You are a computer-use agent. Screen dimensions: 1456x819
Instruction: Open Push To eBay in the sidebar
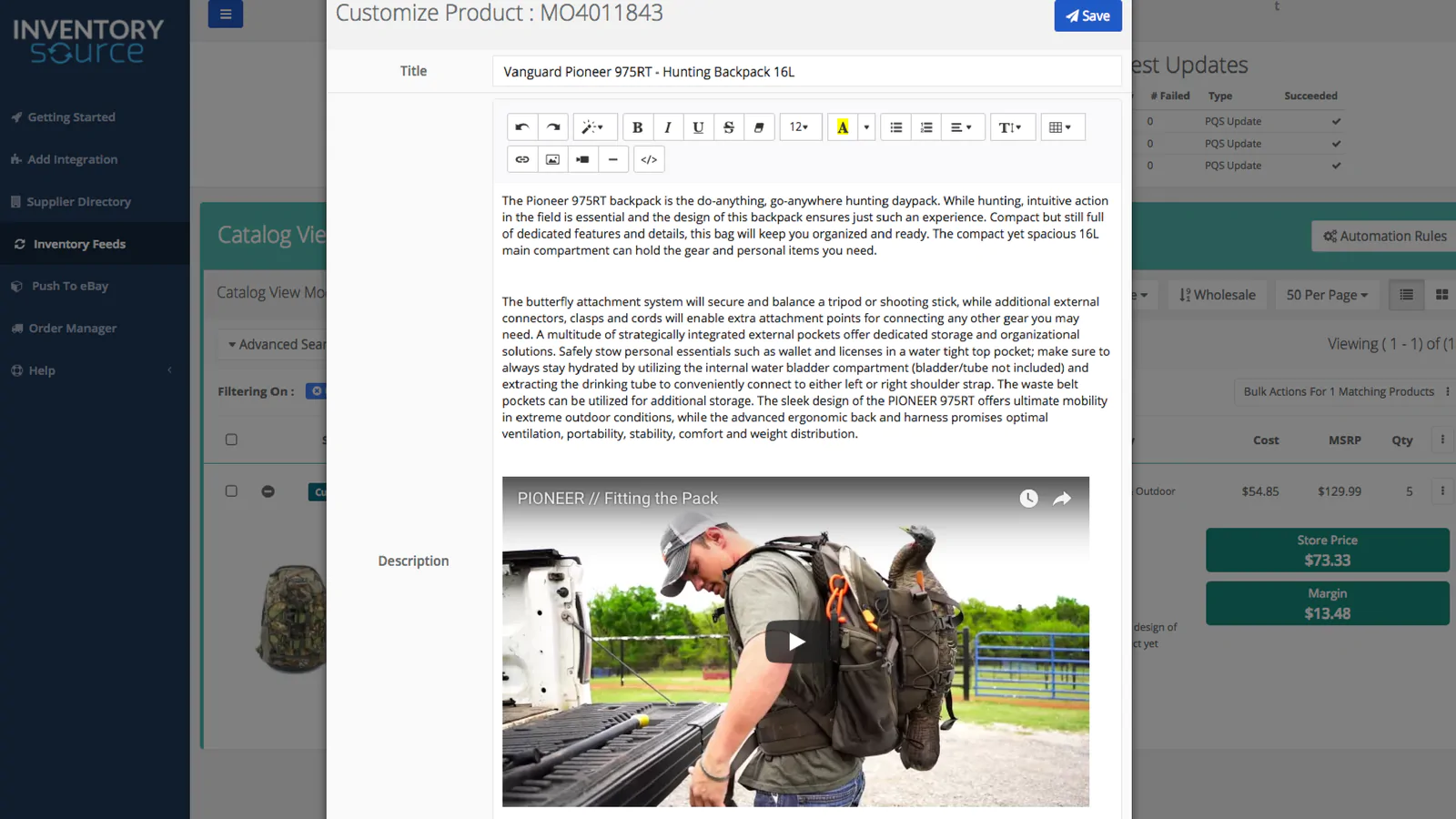tap(69, 286)
